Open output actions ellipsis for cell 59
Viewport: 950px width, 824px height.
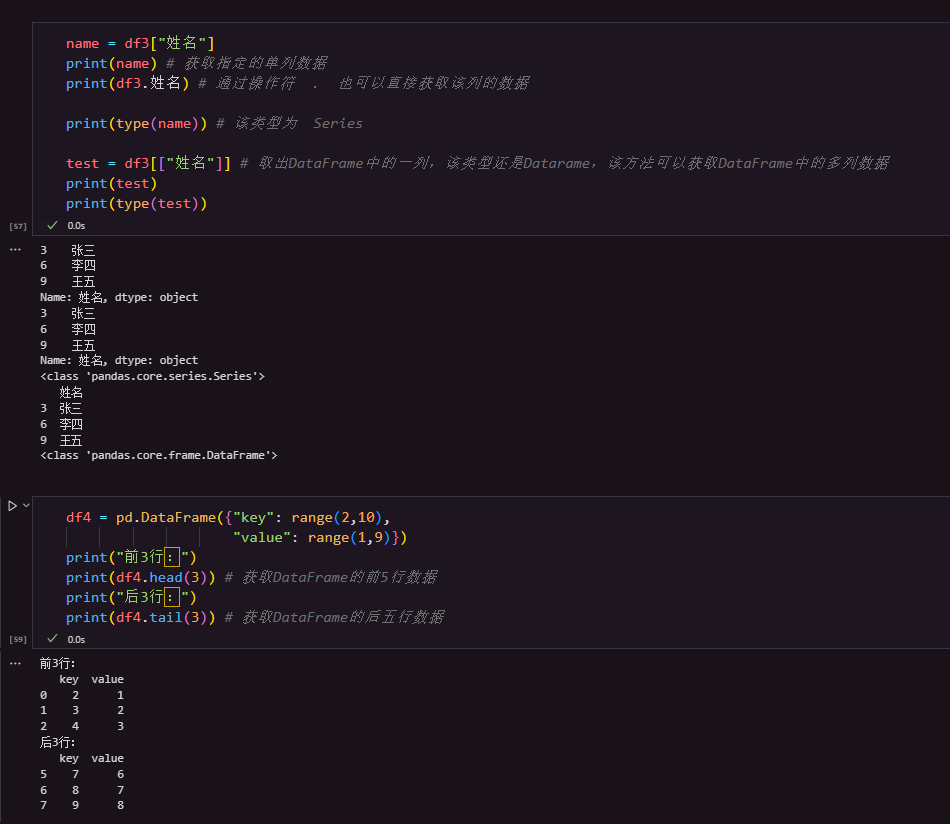[x=15, y=664]
